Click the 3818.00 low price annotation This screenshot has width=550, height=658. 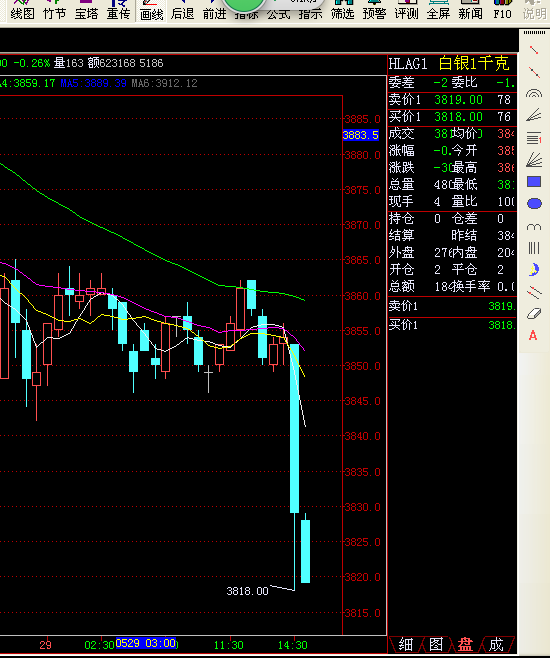247,591
